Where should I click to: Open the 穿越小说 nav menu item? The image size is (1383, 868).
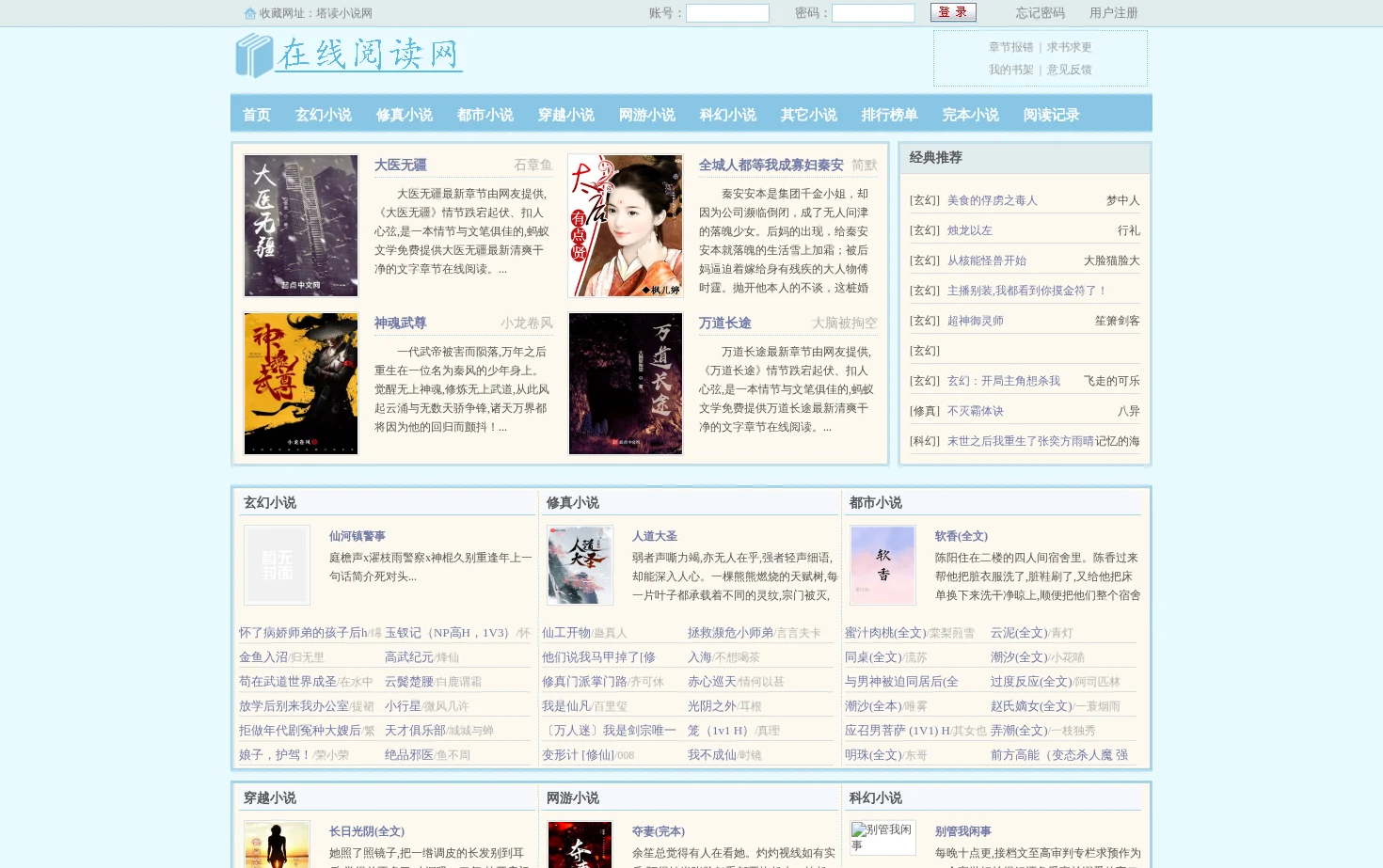pos(566,115)
